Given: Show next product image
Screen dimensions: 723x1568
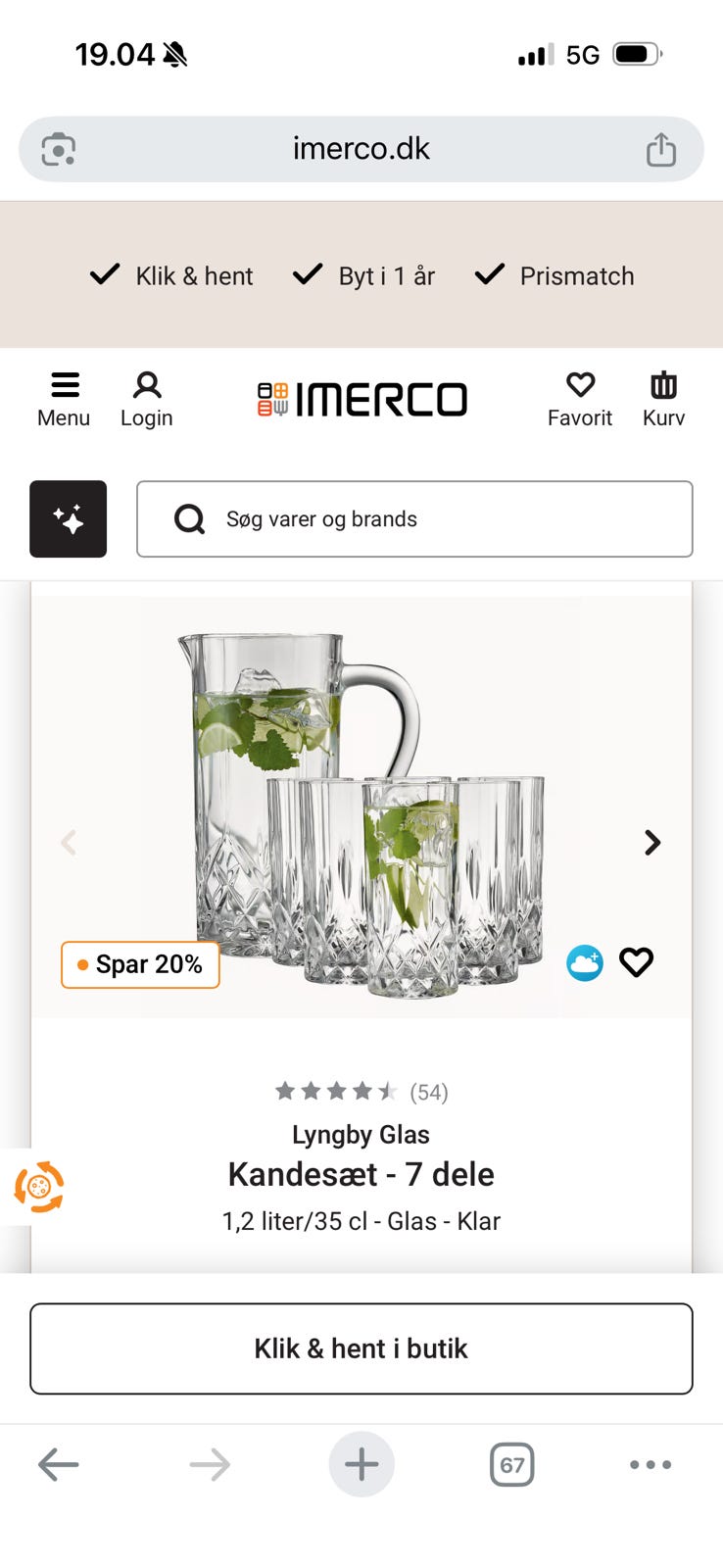Looking at the screenshot, I should pyautogui.click(x=652, y=843).
